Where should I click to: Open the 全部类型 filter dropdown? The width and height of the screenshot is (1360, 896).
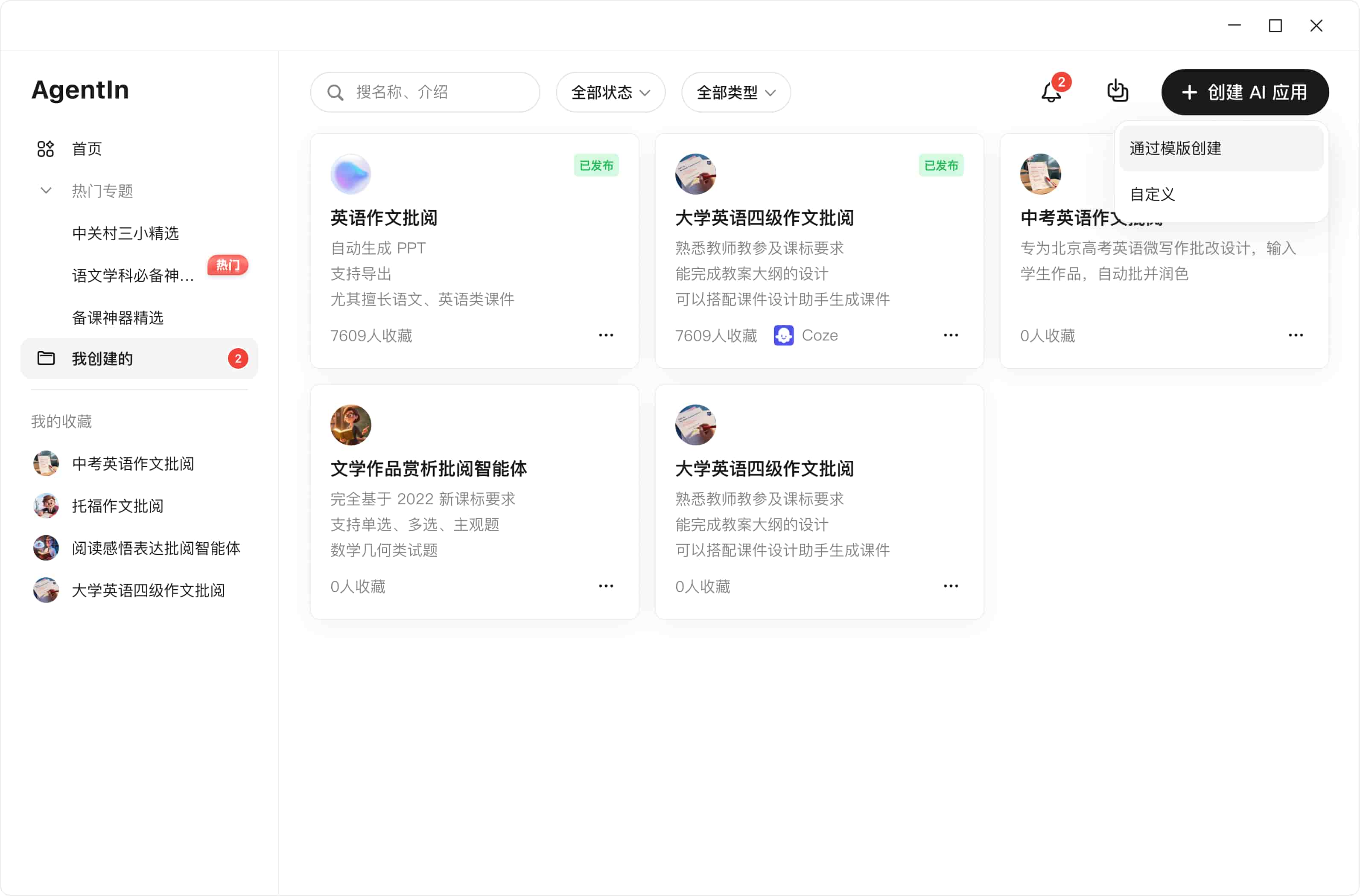(736, 93)
